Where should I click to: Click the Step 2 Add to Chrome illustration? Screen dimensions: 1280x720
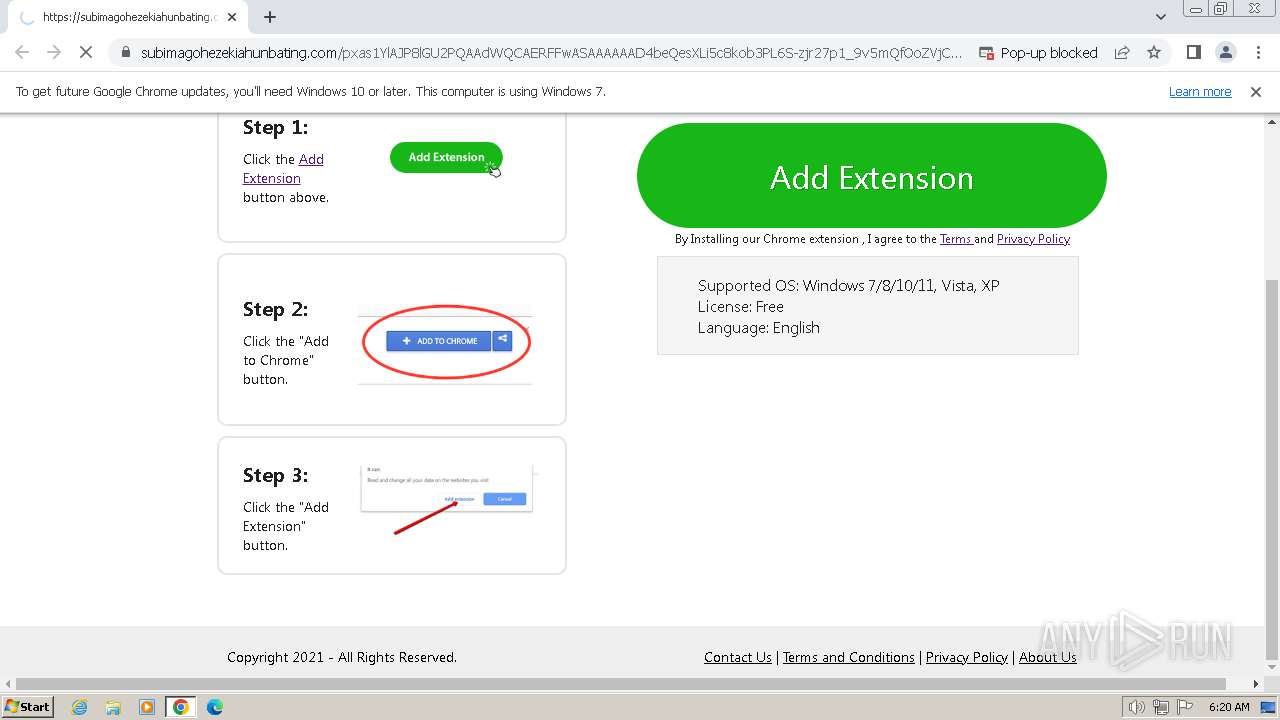point(445,341)
